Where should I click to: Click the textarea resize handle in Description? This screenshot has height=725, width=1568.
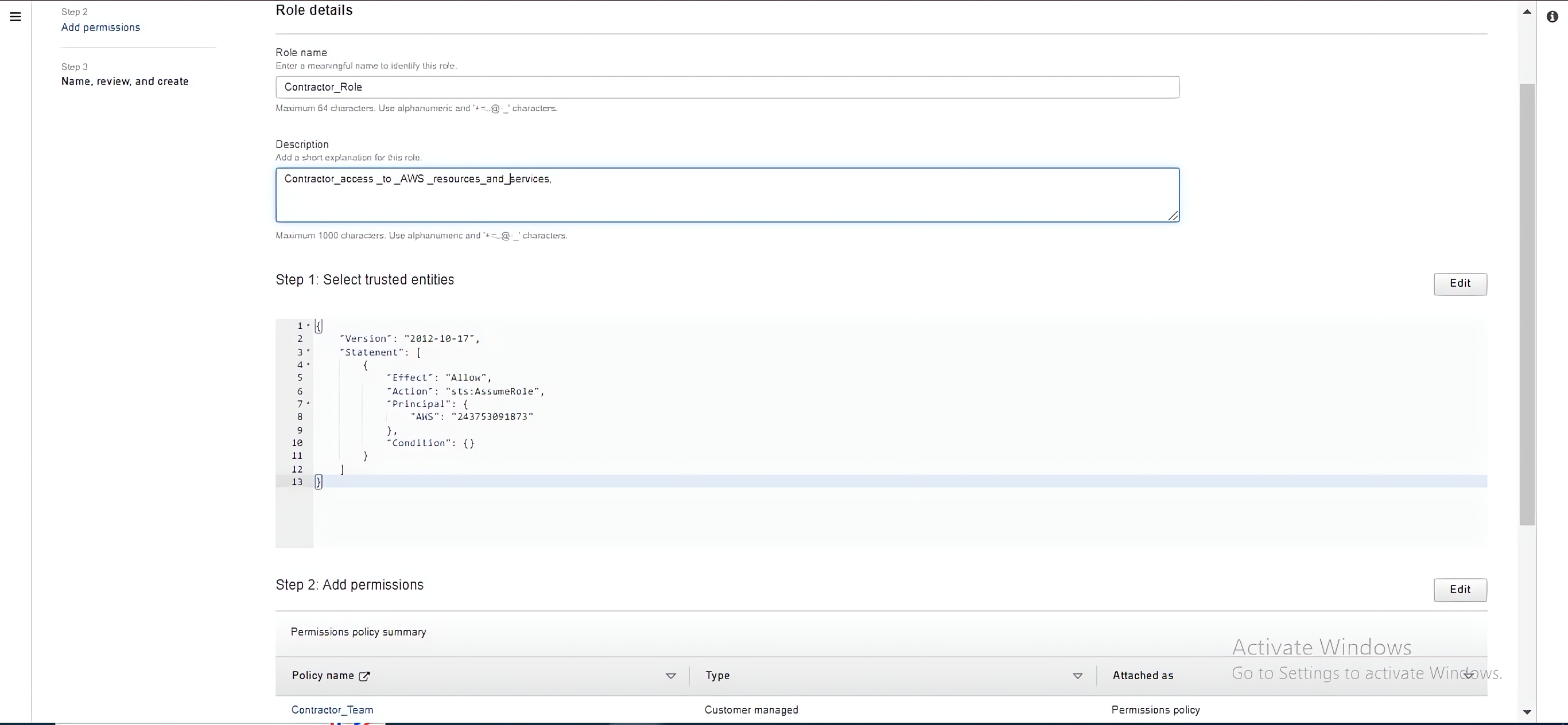1173,216
